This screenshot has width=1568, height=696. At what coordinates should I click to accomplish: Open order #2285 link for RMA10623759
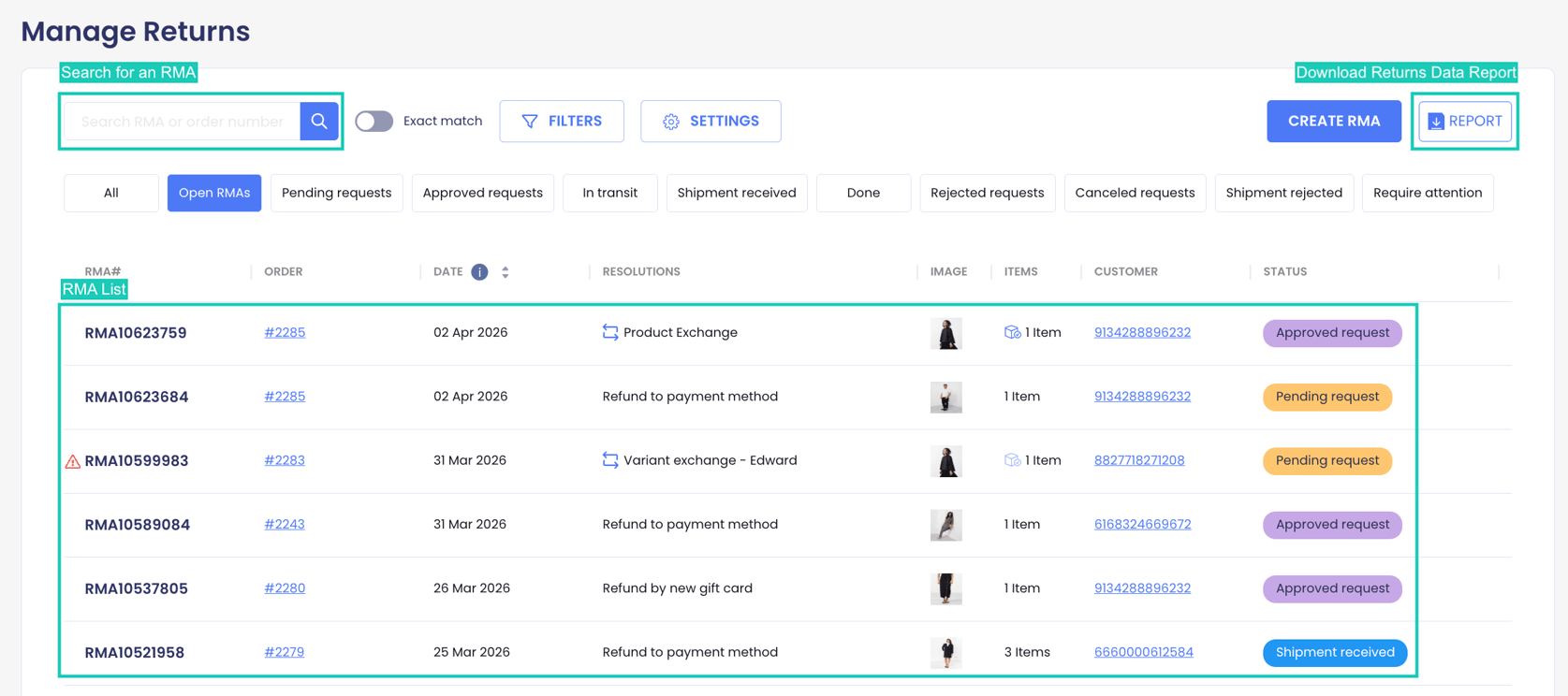point(285,332)
